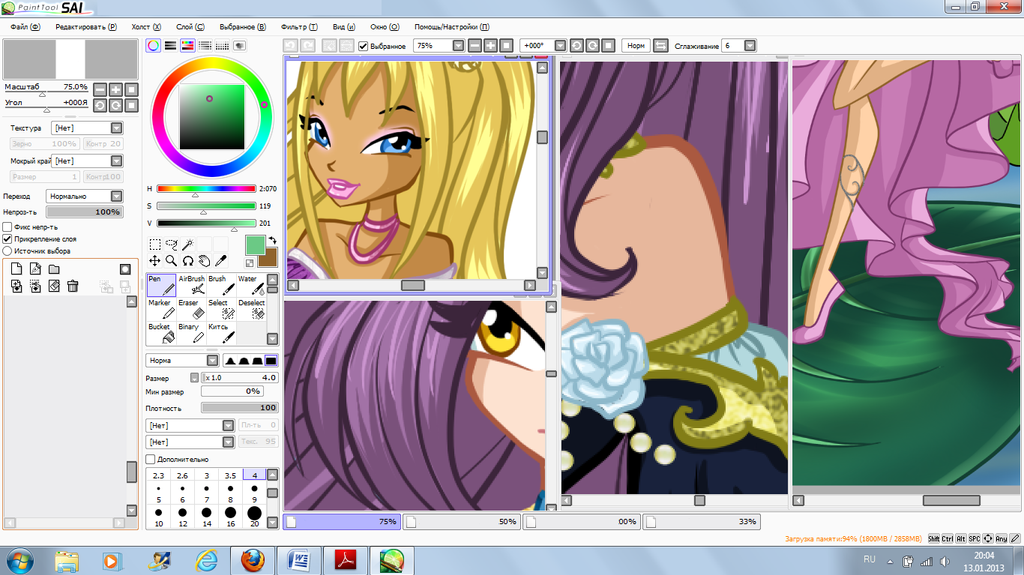Viewport: 1024px width, 575px height.
Task: Activate the Eraser tool
Action: click(191, 309)
